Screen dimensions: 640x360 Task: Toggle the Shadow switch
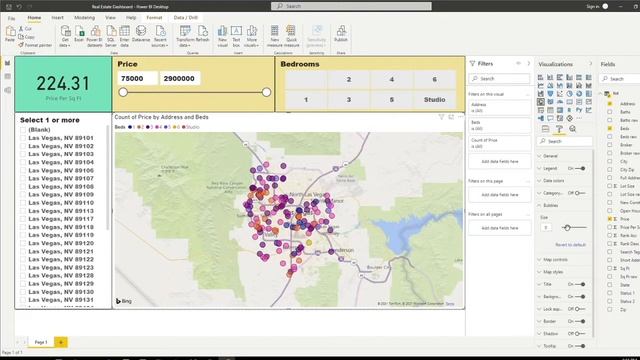(x=580, y=334)
